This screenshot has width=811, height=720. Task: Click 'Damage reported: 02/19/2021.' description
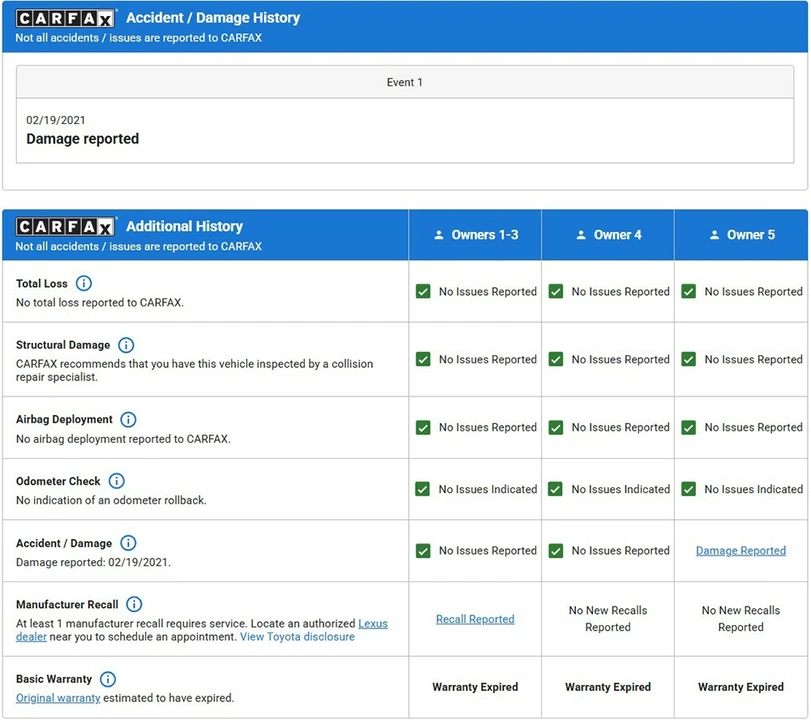point(93,562)
